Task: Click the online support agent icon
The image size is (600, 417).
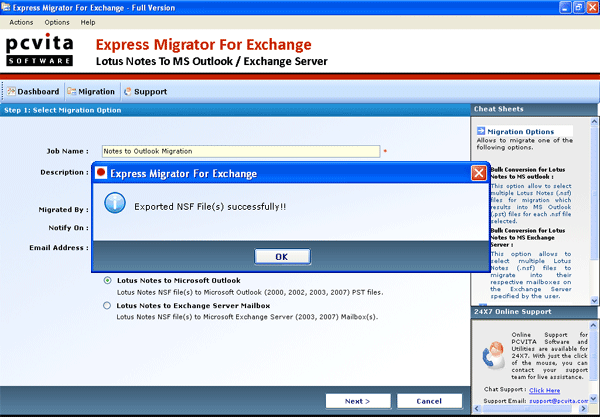Action: pos(490,358)
